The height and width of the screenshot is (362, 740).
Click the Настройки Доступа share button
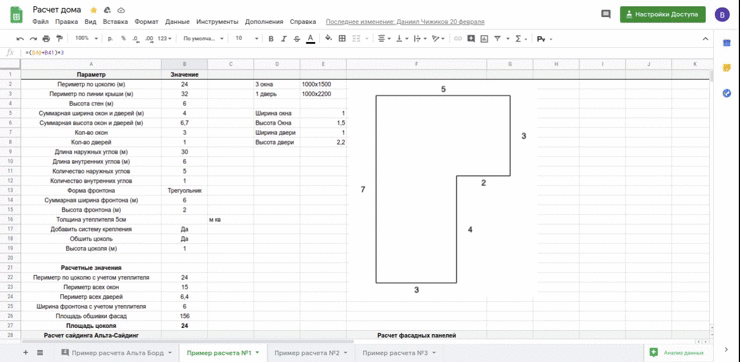pyautogui.click(x=663, y=14)
